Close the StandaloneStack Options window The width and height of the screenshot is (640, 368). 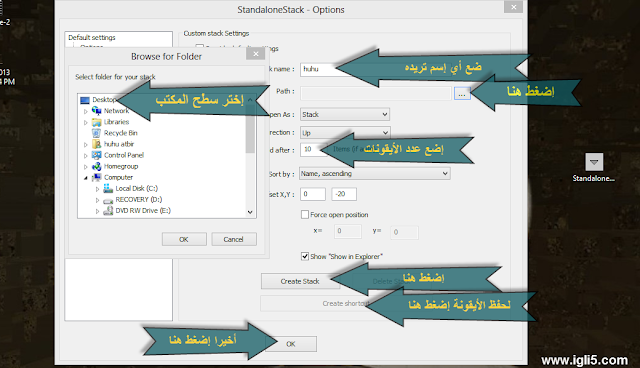point(513,7)
